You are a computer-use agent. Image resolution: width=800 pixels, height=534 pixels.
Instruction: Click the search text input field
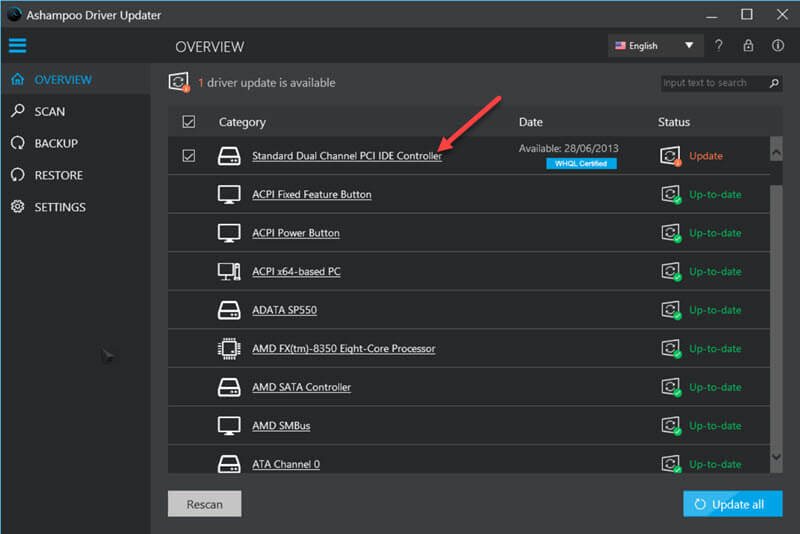pyautogui.click(x=714, y=83)
